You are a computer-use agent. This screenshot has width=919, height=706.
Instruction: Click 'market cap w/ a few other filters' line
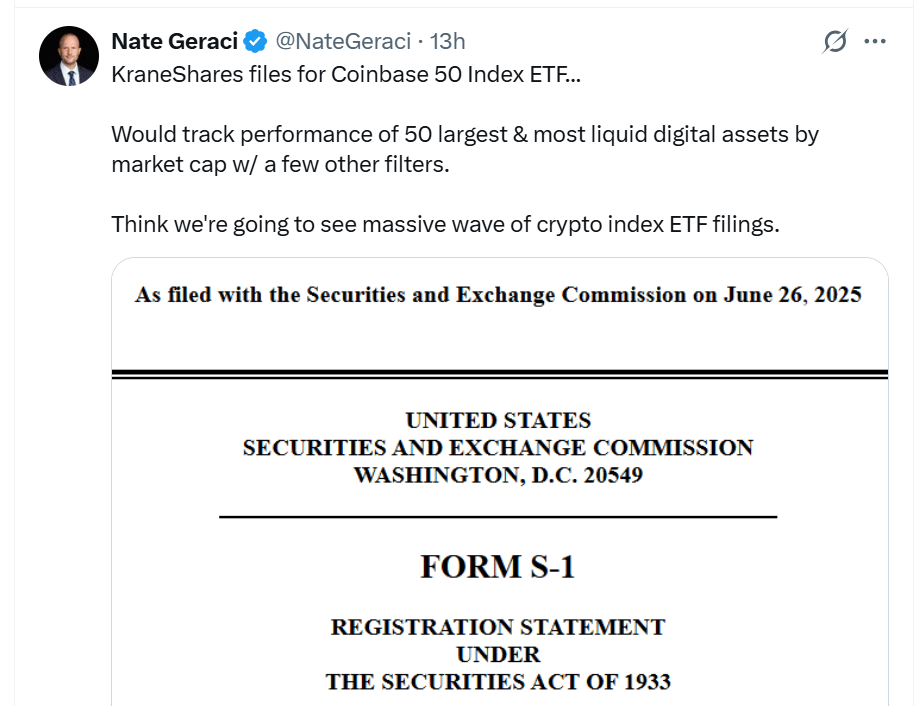(280, 163)
